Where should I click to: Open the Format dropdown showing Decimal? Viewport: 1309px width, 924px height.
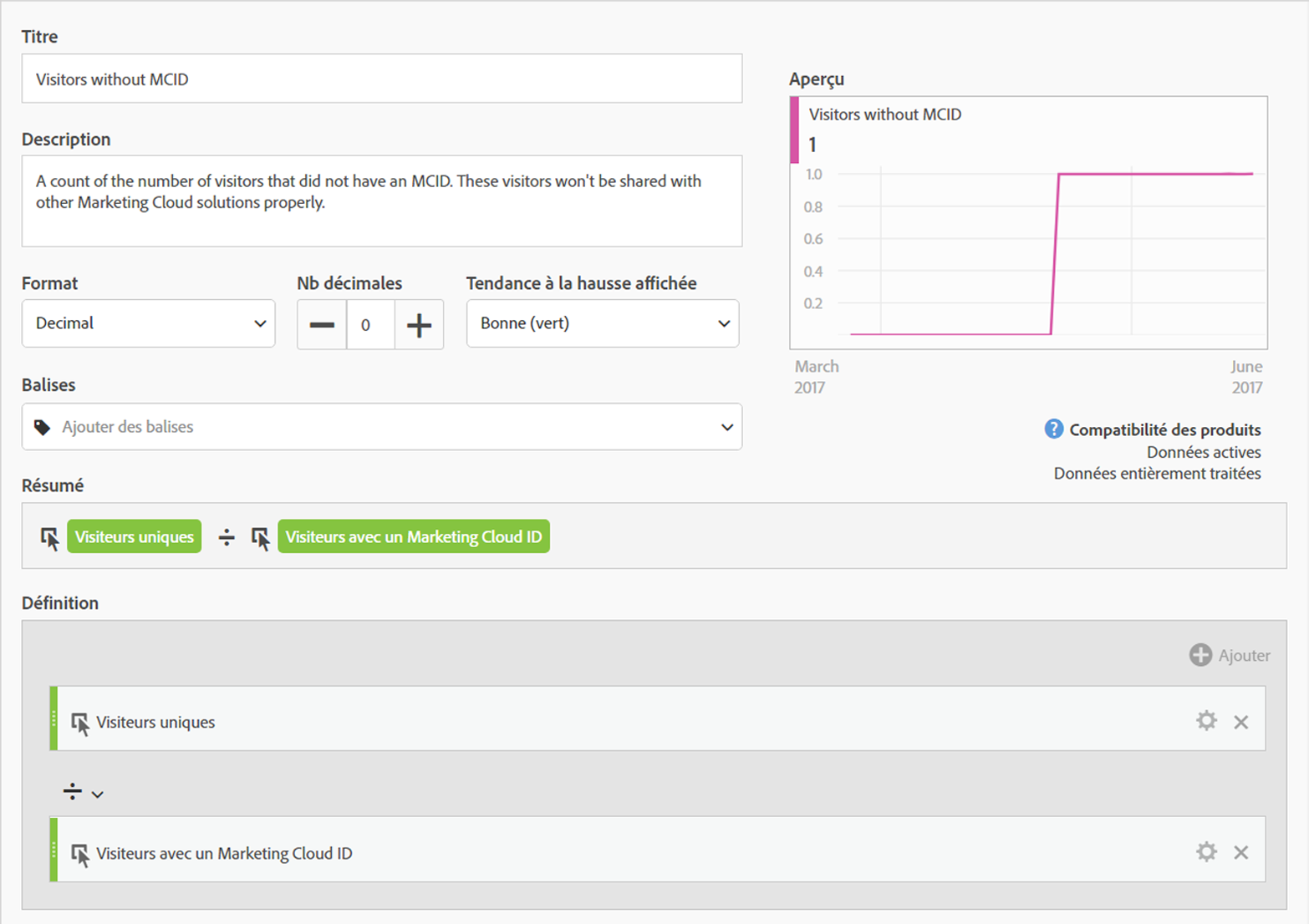[x=149, y=323]
